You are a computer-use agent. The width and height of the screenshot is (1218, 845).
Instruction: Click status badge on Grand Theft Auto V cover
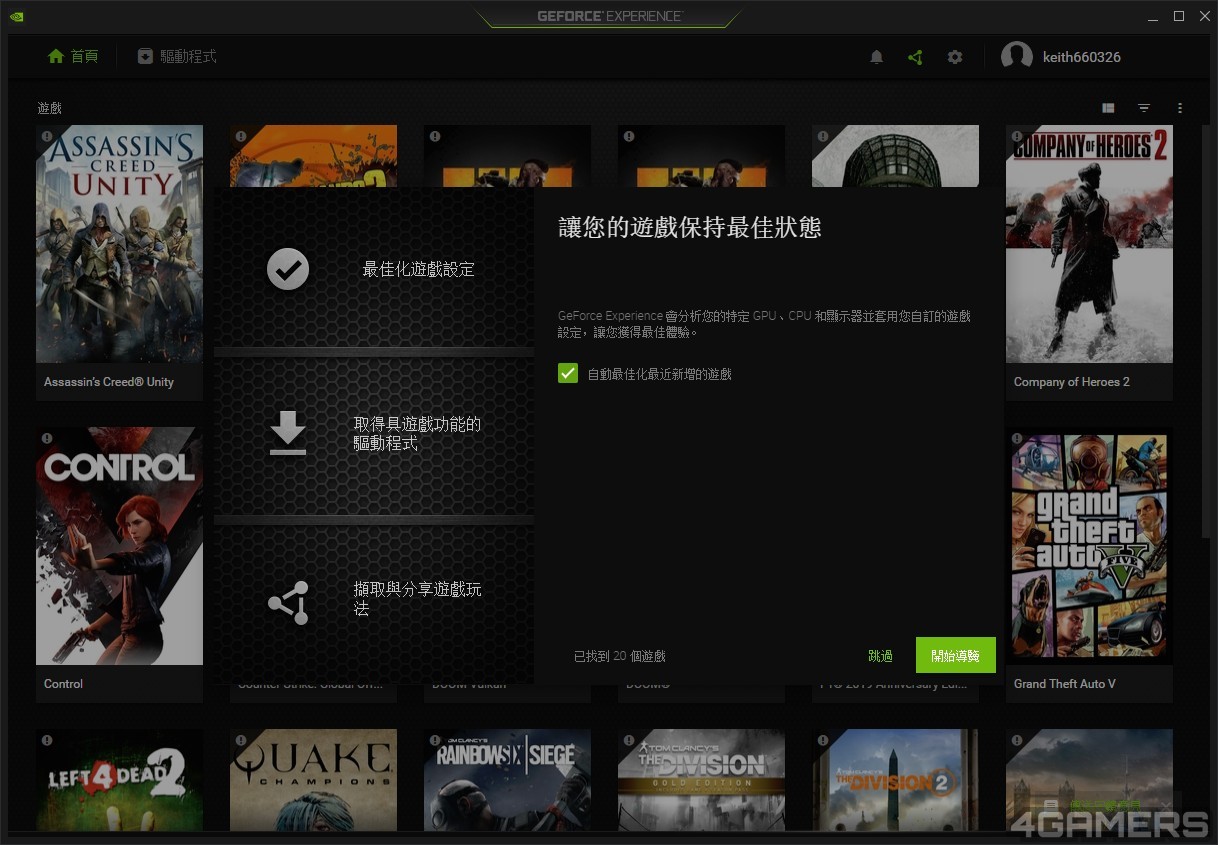coord(1016,438)
